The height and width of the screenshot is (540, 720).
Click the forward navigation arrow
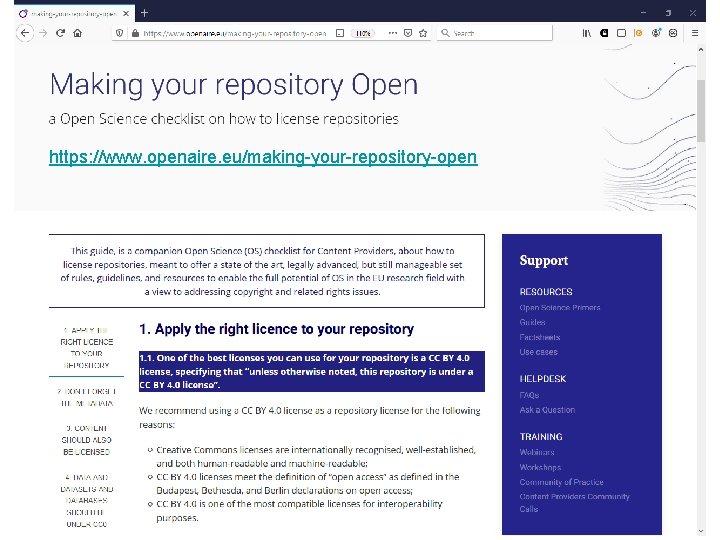click(43, 33)
